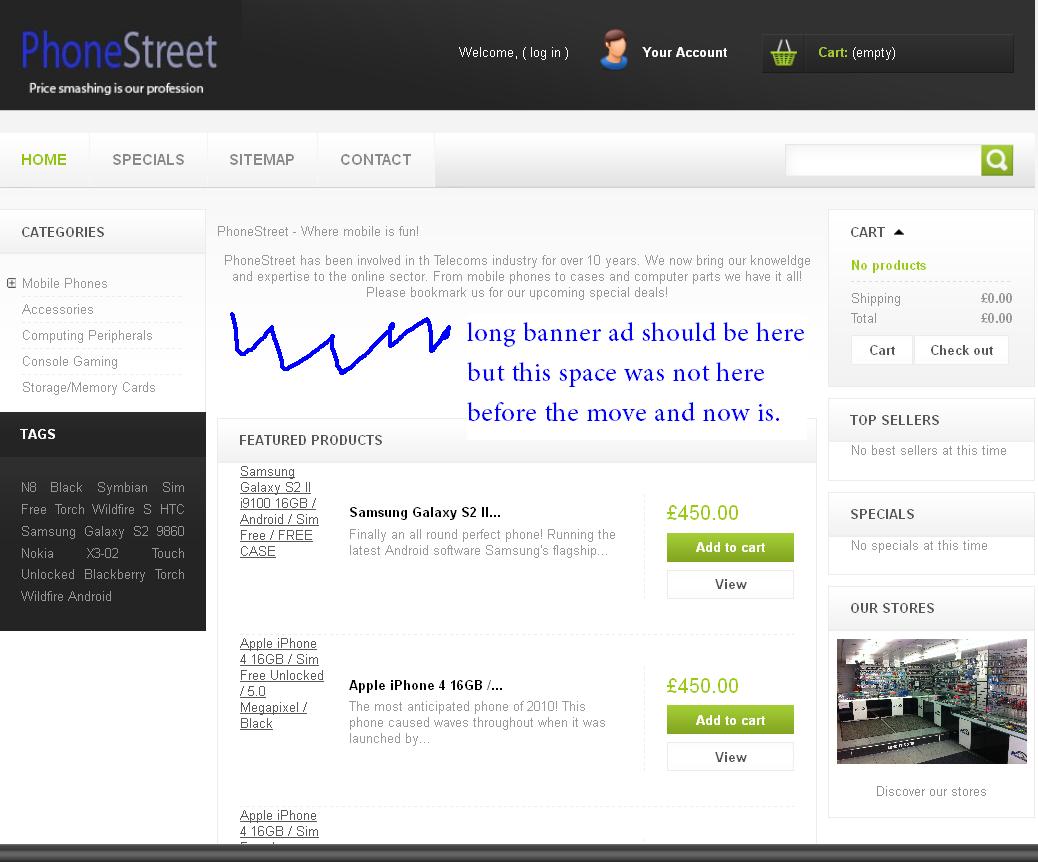The width and height of the screenshot is (1038, 862).
Task: Open the HOME menu tab
Action: click(44, 160)
